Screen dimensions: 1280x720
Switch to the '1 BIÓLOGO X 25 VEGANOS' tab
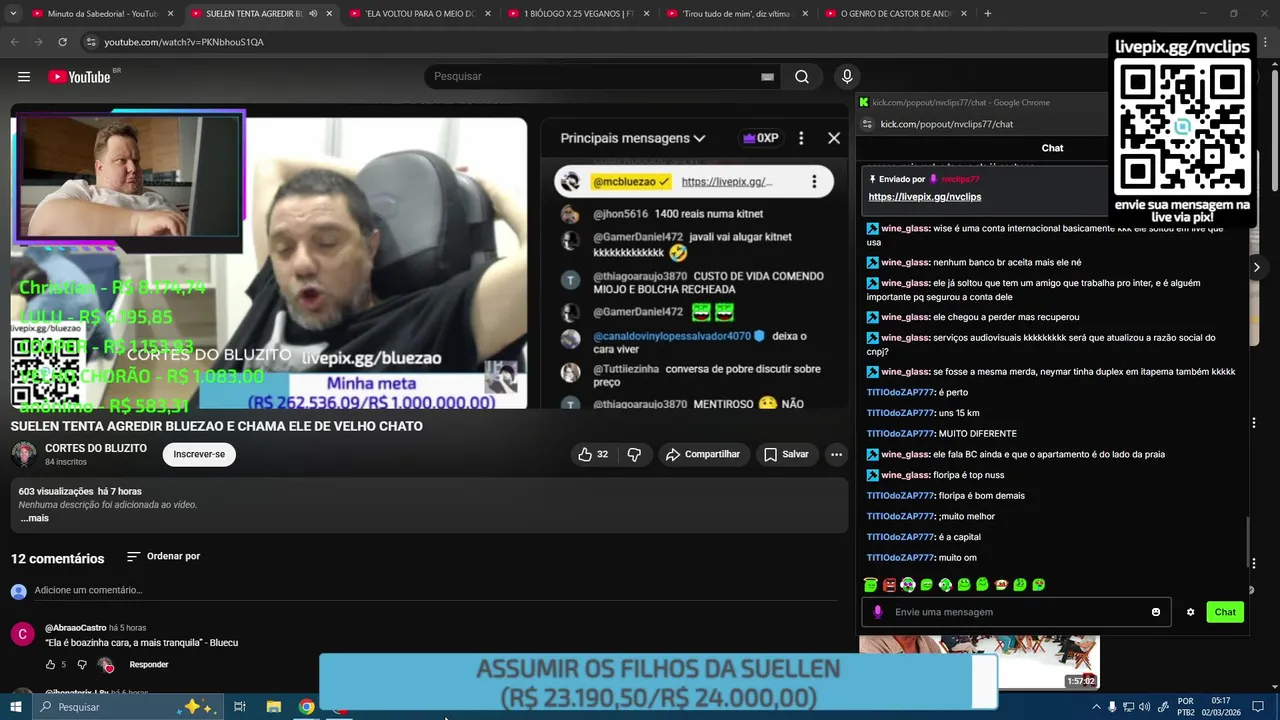coord(578,14)
